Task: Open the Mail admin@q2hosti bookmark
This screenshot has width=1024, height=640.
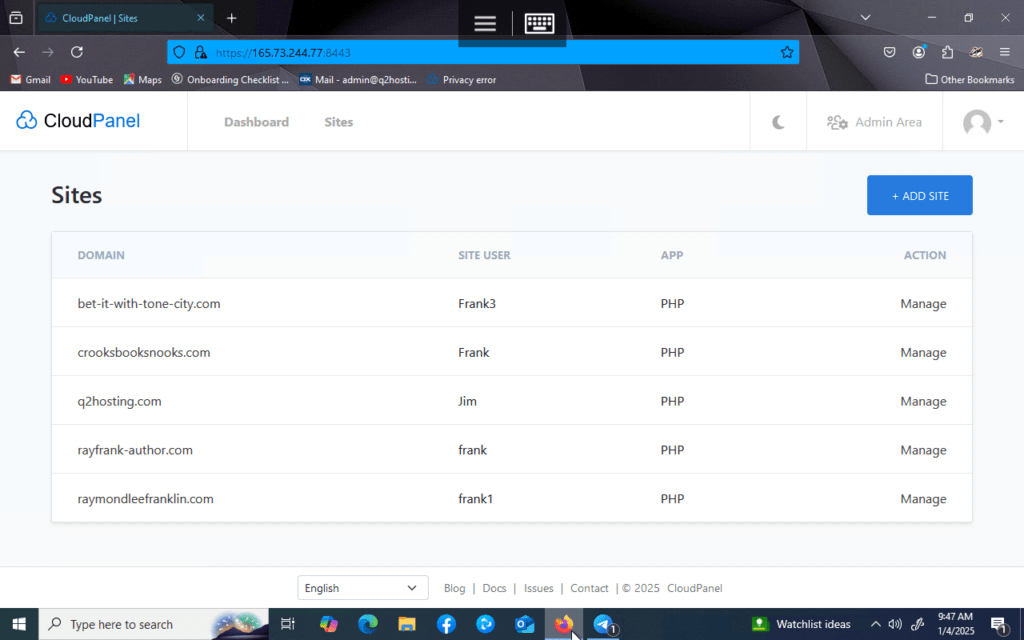Action: coord(358,80)
